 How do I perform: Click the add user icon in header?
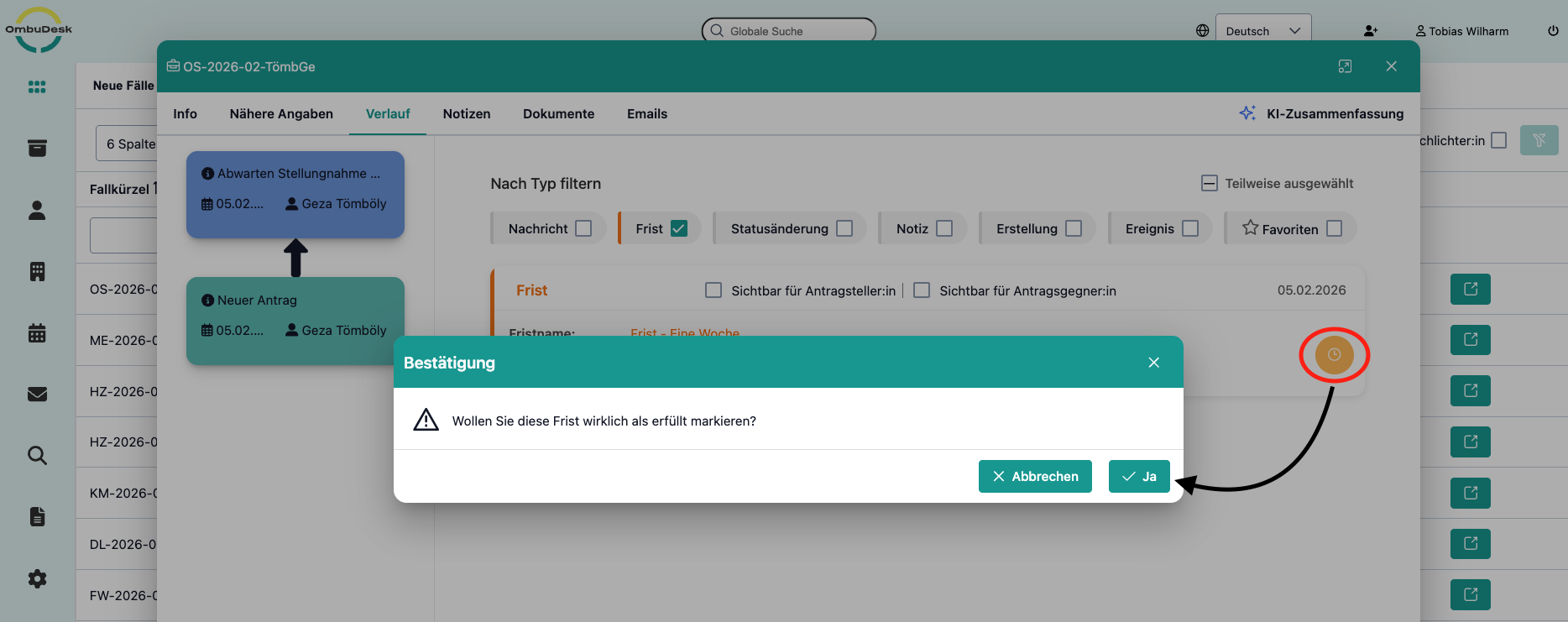[1370, 31]
